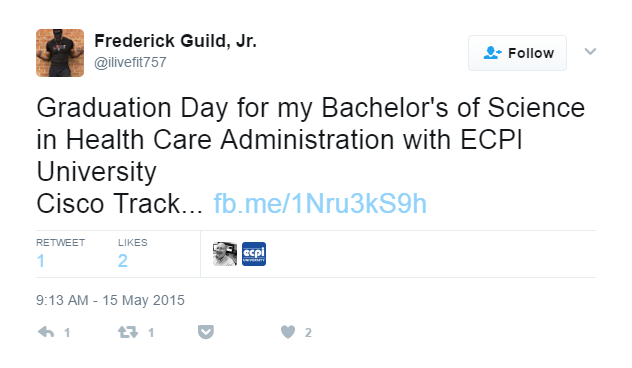Screen dimensions: 632x368
Task: Follow Frederick Guild, Jr.
Action: pos(518,53)
